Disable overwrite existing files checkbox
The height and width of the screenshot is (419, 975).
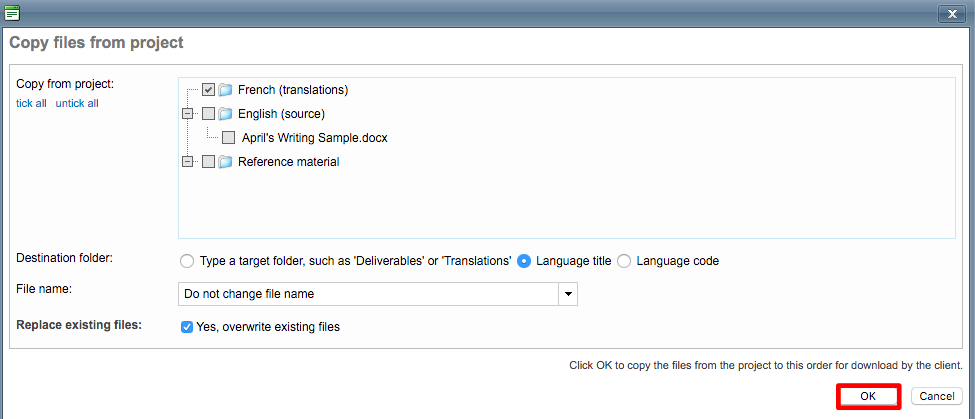pos(187,327)
